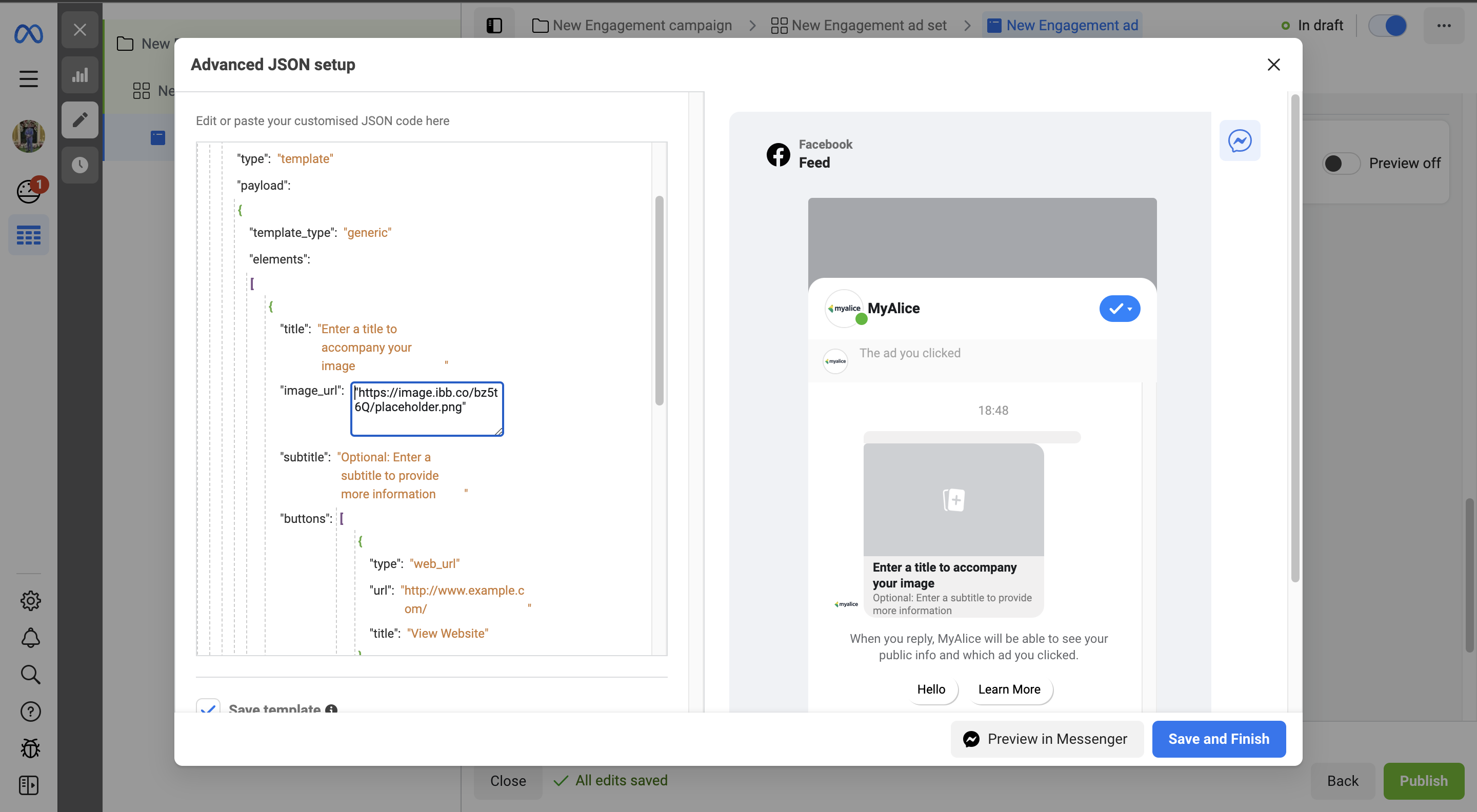Image resolution: width=1477 pixels, height=812 pixels.
Task: Click Preview in Messenger button
Action: pos(1046,739)
